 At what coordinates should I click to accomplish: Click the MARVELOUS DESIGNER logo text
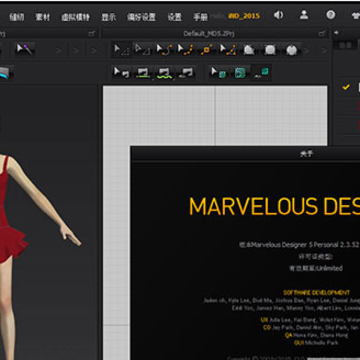[x=274, y=206]
